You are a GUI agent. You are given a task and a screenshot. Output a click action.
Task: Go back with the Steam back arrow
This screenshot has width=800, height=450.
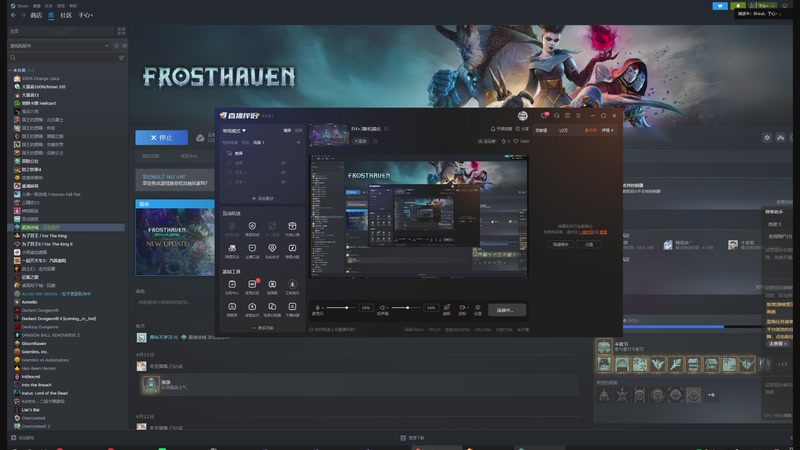pos(13,15)
